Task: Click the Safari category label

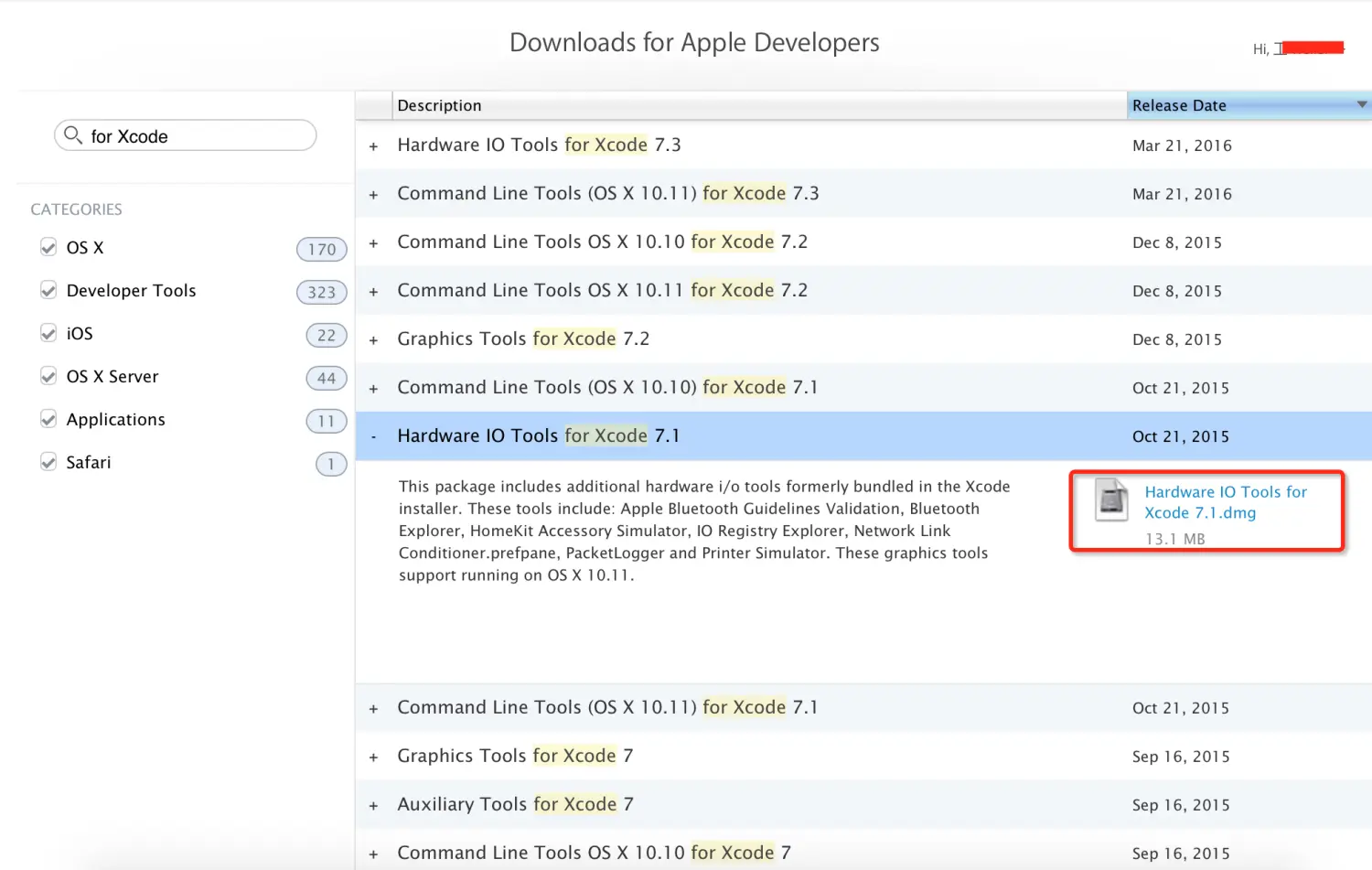Action: (x=88, y=462)
